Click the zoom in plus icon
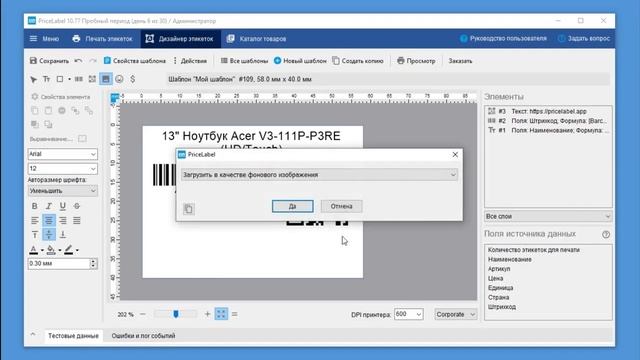Image resolution: width=640 pixels, height=360 pixels. [207, 314]
